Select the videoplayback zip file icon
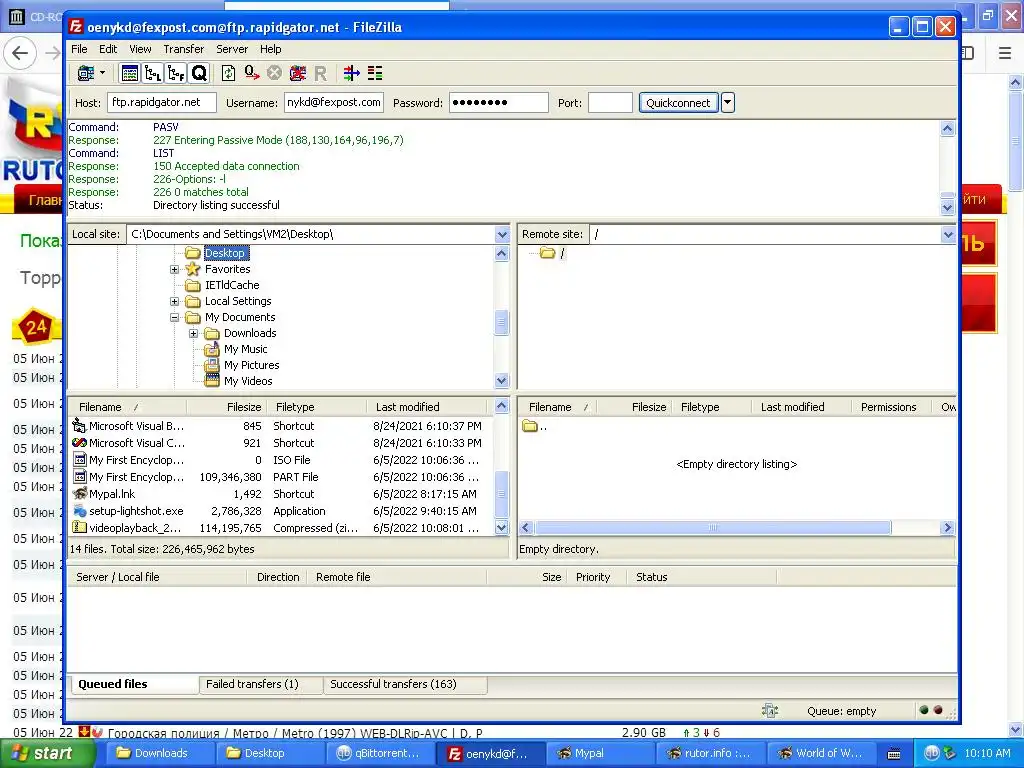The height and width of the screenshot is (768, 1024). click(80, 528)
